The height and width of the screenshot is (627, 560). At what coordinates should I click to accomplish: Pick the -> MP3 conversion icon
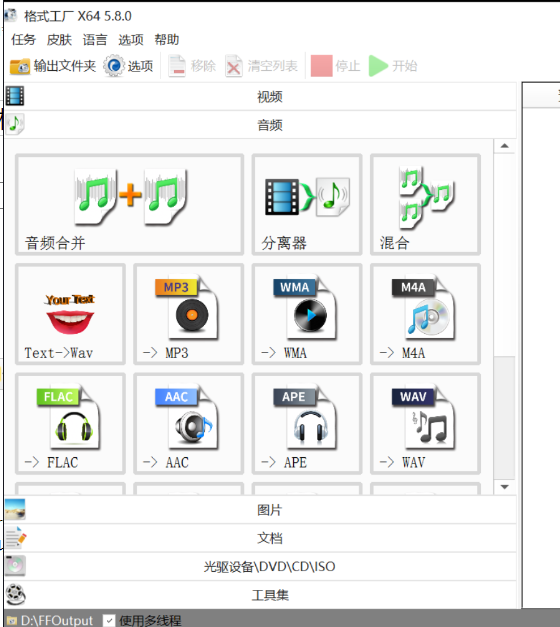click(x=188, y=314)
